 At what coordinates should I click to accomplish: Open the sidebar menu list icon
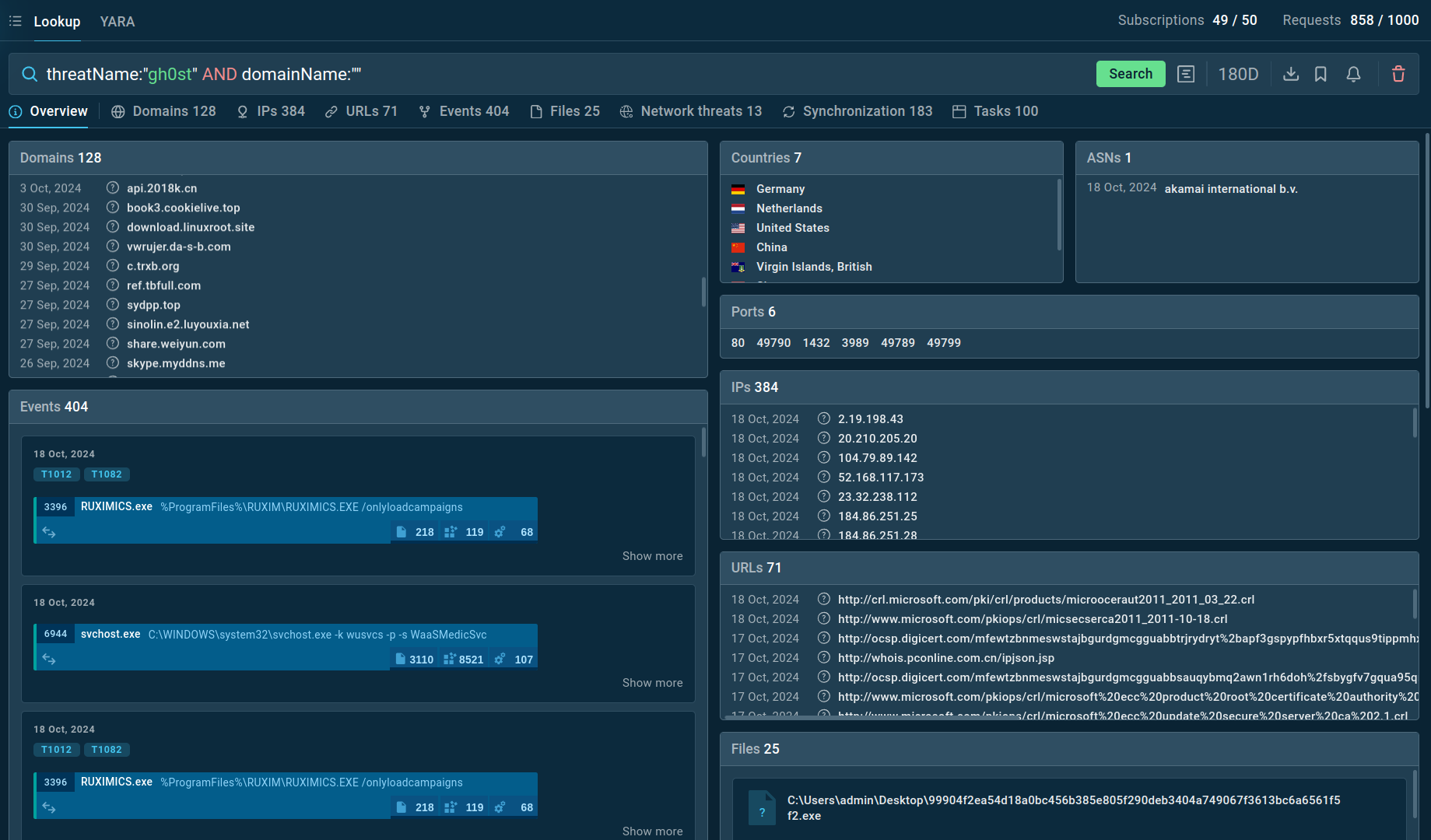click(x=15, y=21)
